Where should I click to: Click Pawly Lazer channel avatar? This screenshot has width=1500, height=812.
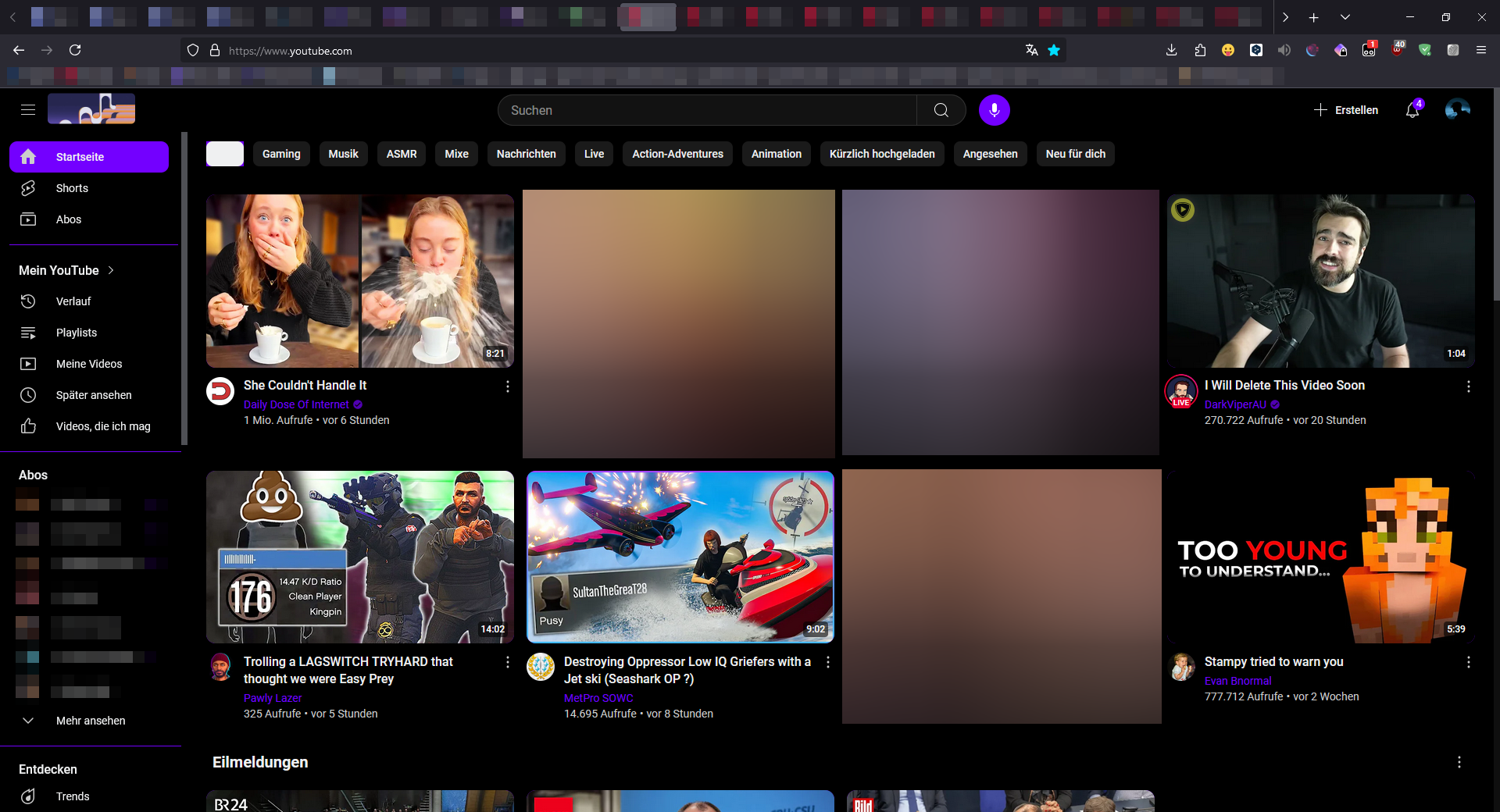[220, 668]
